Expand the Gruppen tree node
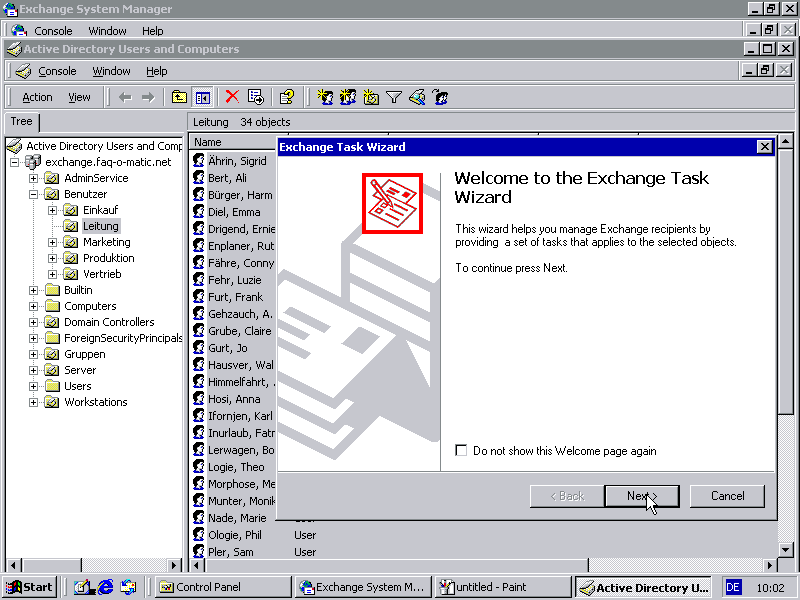The height and width of the screenshot is (600, 800). [x=33, y=355]
